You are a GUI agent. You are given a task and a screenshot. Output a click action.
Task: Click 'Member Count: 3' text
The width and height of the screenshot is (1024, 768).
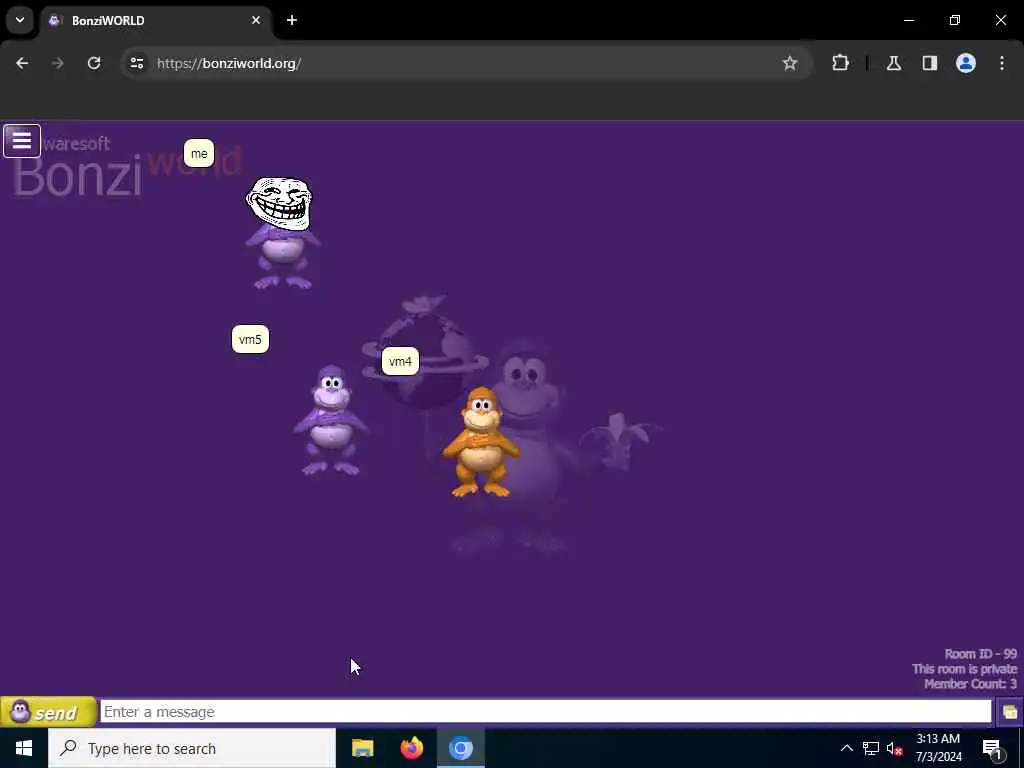[970, 684]
